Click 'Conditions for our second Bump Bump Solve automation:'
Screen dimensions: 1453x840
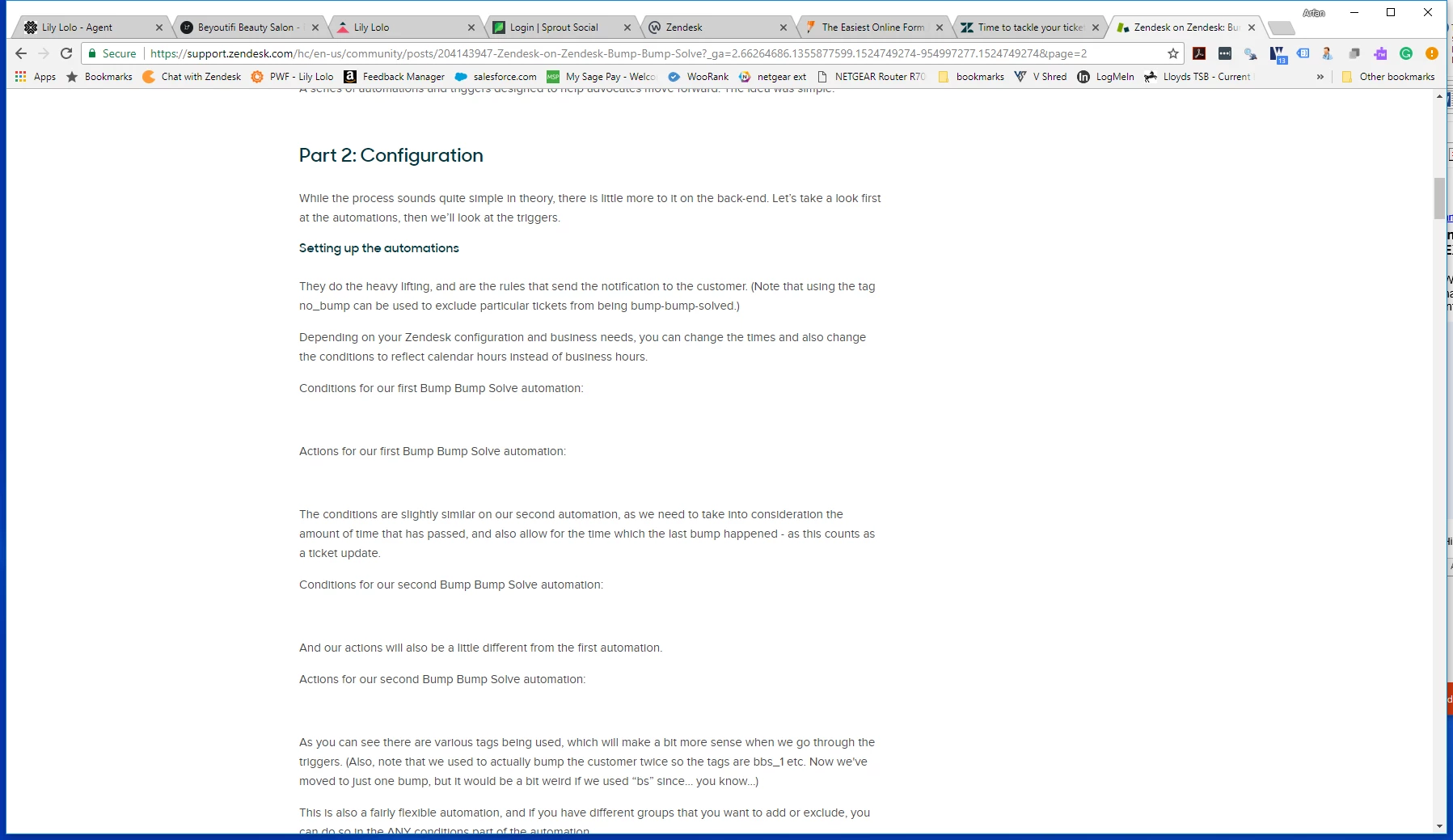pyautogui.click(x=451, y=585)
